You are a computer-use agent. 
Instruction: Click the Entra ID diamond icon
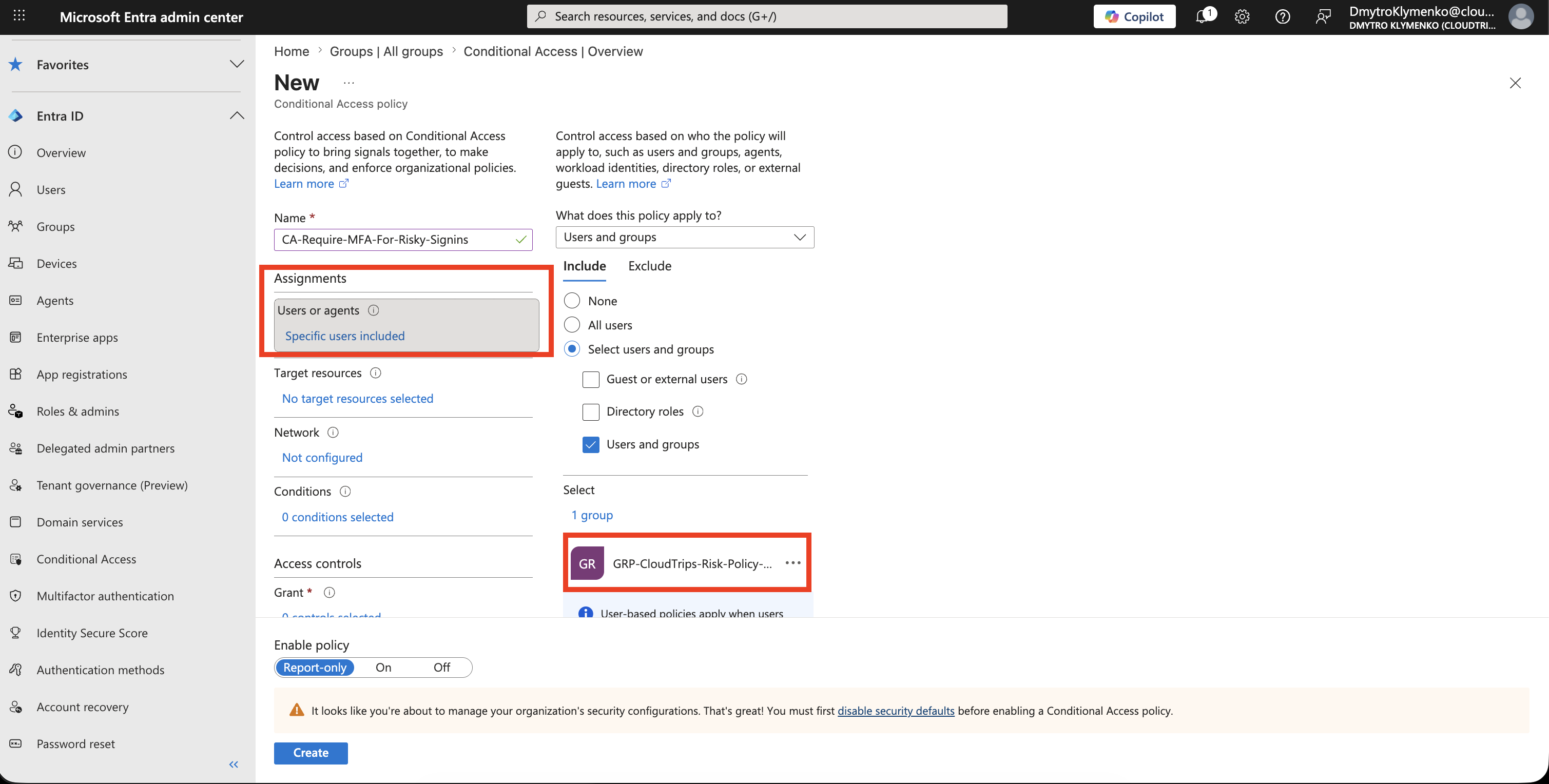pos(15,115)
